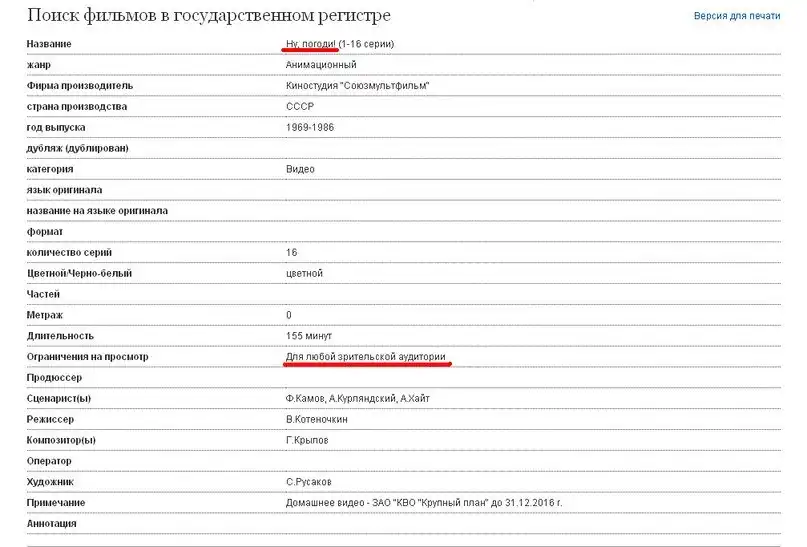Click the studio name Киностудия "Союзмультфильм"
807x547 pixels.
357,86
